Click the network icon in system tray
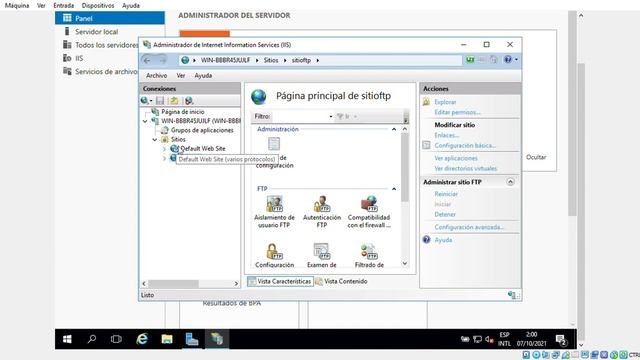The width and height of the screenshot is (640, 360). 477,339
